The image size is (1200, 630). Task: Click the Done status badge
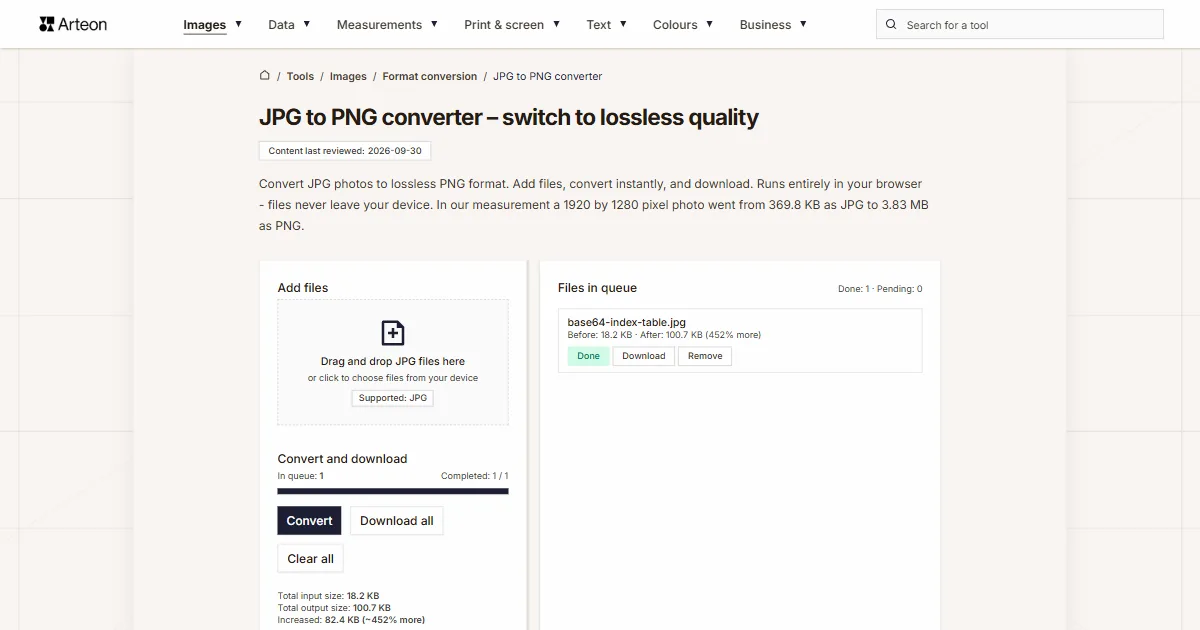coord(588,356)
